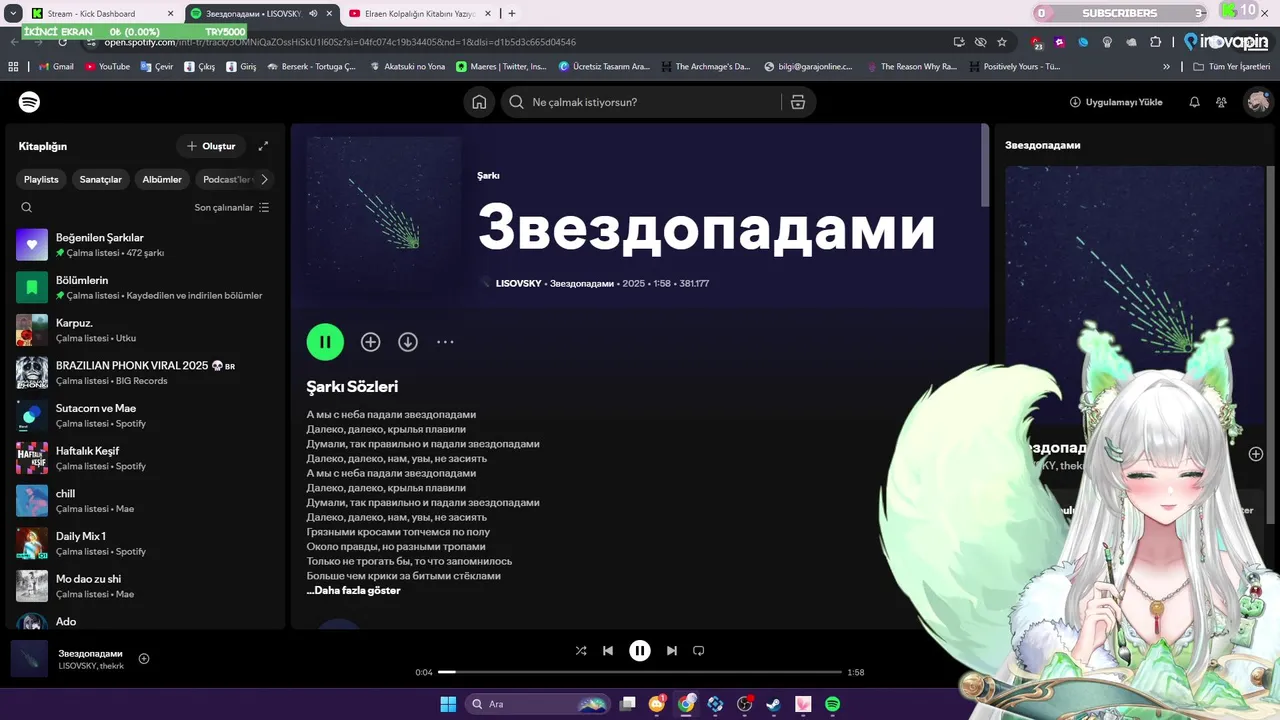The image size is (1280, 720).
Task: Add to library with right panel plus icon
Action: (x=1256, y=454)
